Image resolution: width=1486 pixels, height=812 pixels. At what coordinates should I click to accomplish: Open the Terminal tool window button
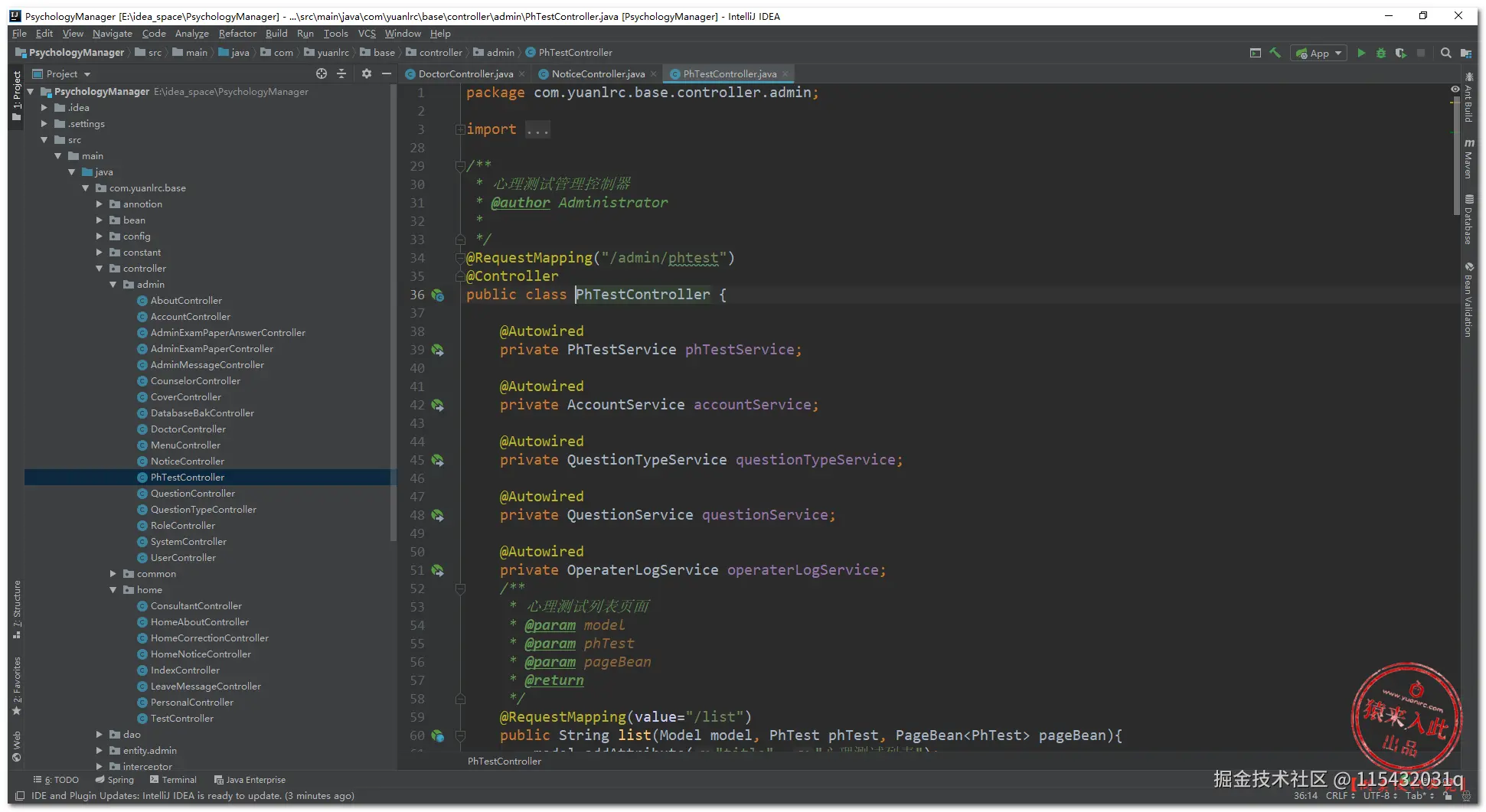tap(174, 780)
